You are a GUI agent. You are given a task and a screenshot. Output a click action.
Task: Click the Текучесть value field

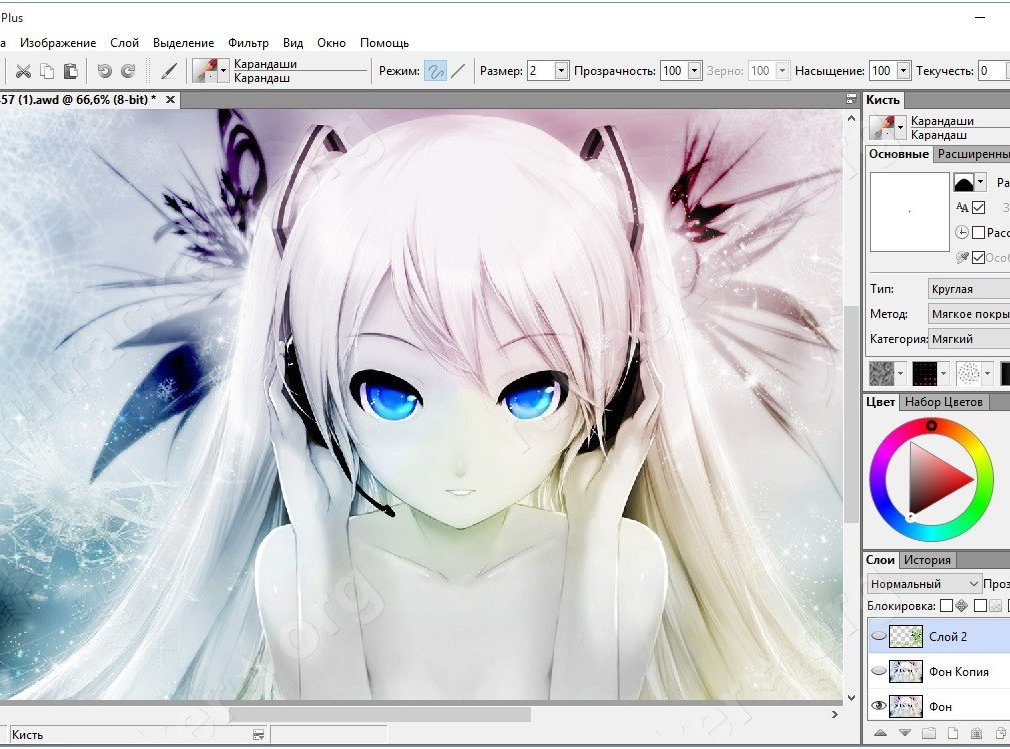coord(993,71)
